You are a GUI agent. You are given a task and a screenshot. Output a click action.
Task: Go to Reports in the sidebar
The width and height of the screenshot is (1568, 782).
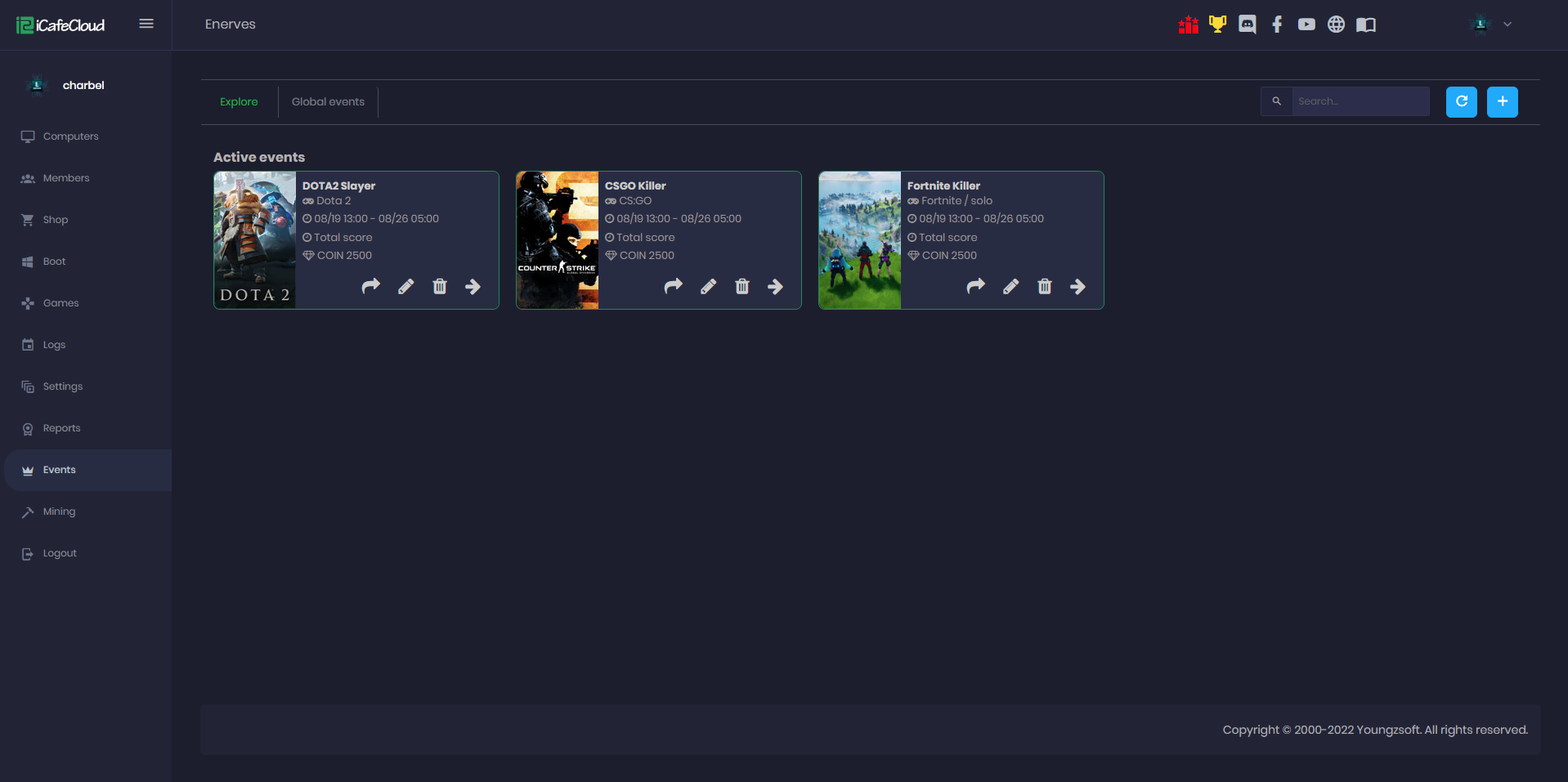click(61, 428)
